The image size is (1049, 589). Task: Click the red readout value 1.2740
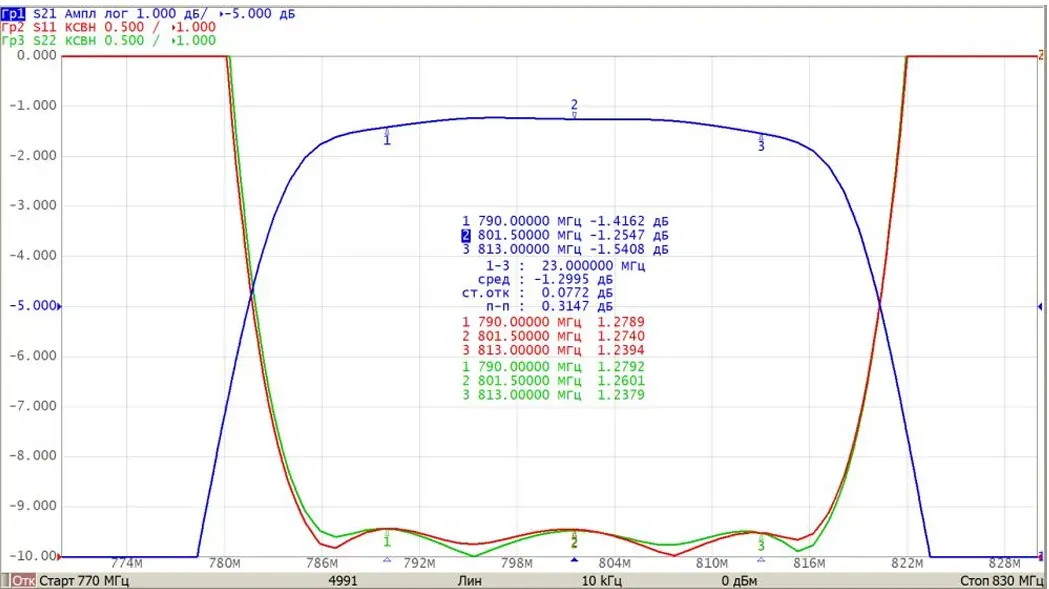click(x=621, y=336)
